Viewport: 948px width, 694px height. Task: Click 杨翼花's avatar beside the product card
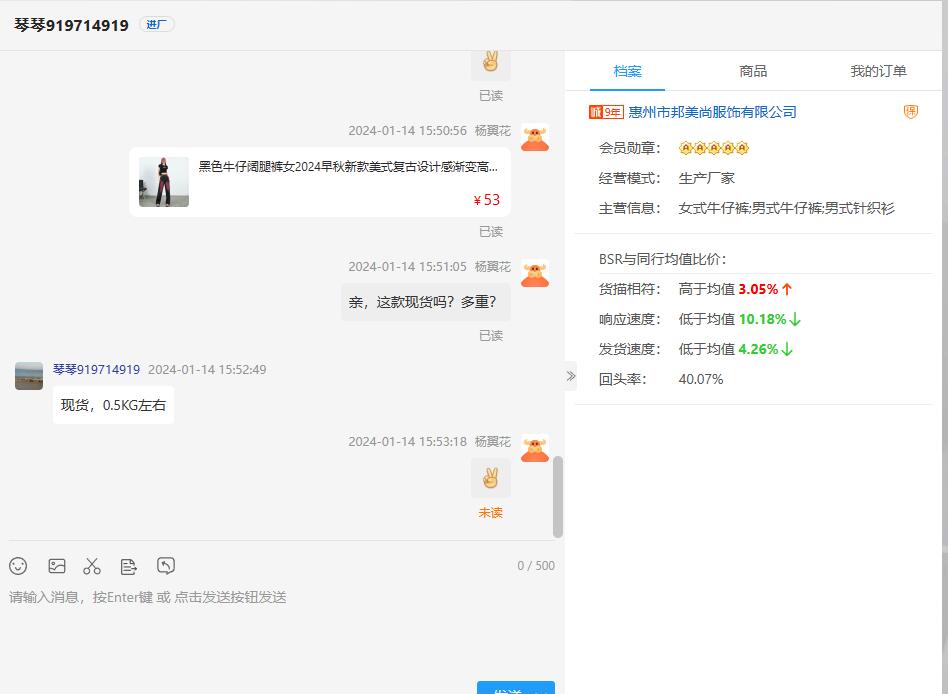click(x=535, y=138)
